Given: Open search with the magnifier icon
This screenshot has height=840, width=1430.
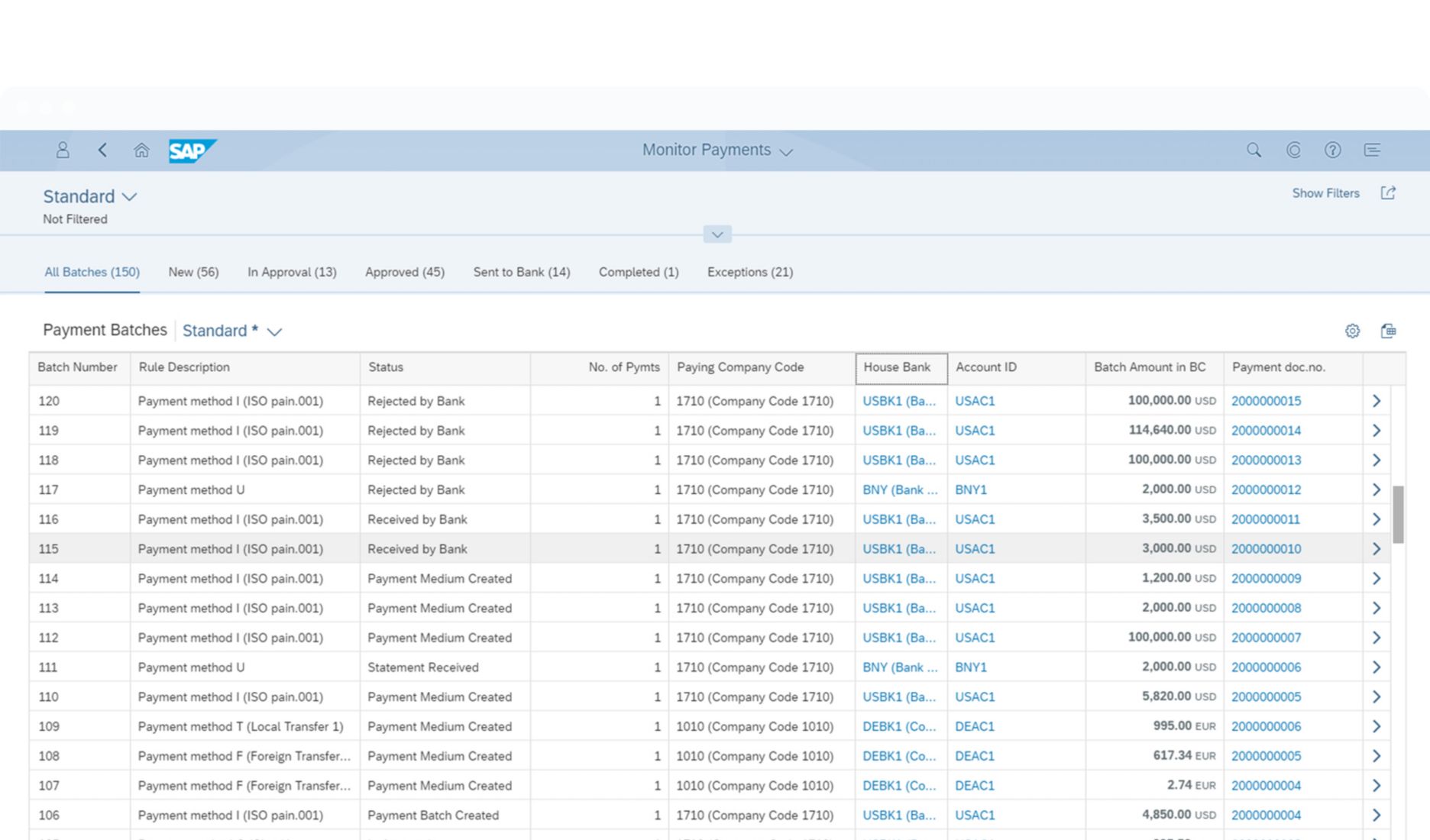Looking at the screenshot, I should click(1254, 150).
